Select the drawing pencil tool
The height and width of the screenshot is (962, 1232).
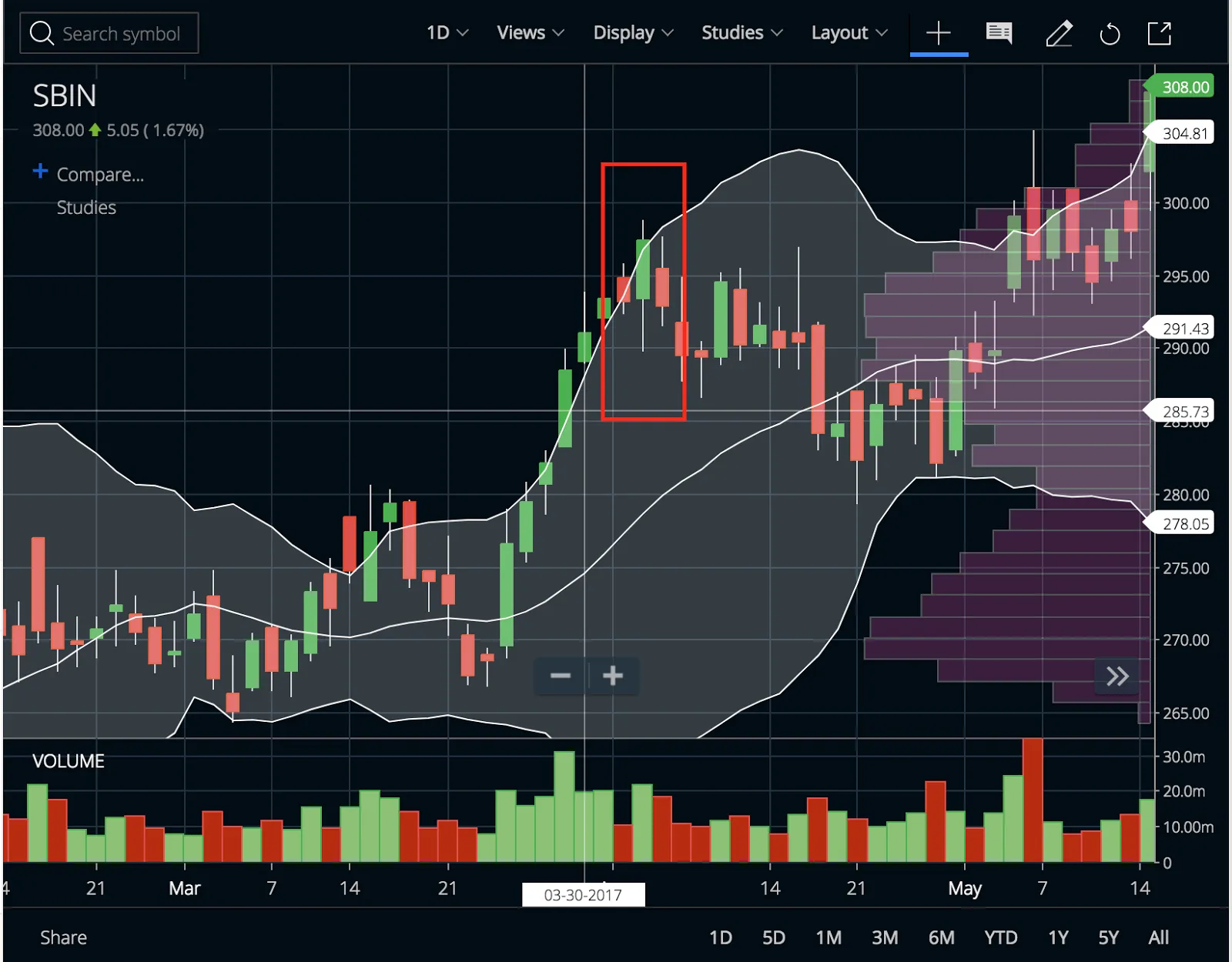coord(1060,32)
